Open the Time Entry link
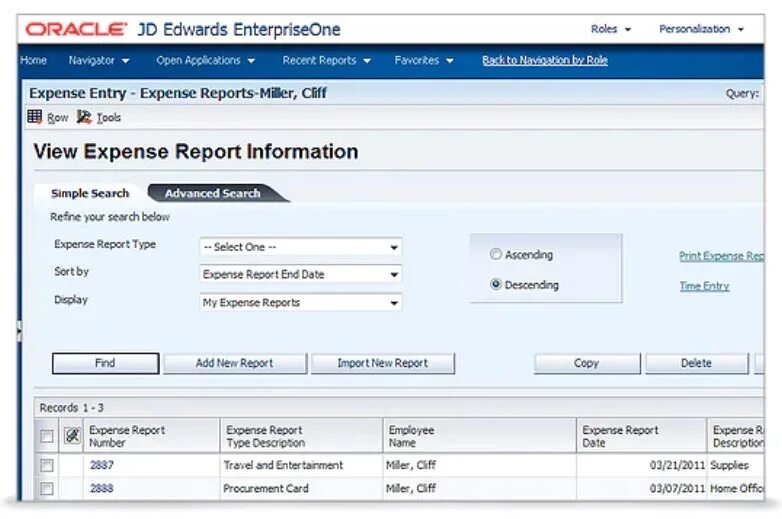 (x=704, y=286)
